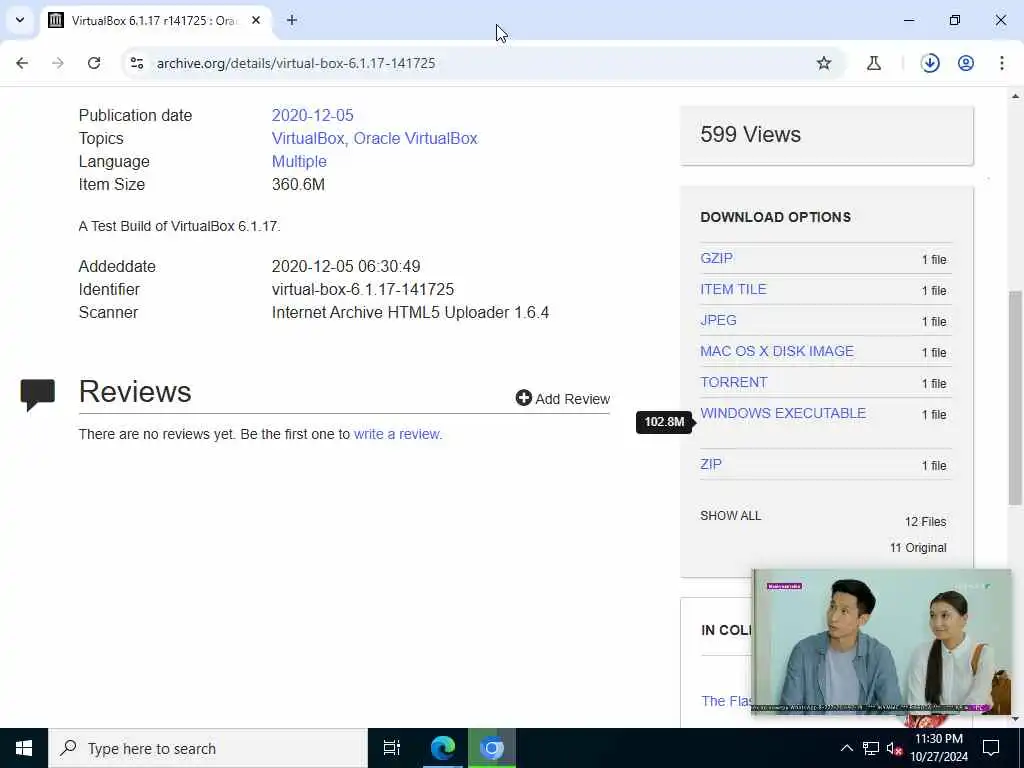Image resolution: width=1024 pixels, height=768 pixels.
Task: Open the Multiple language link
Action: coord(299,161)
